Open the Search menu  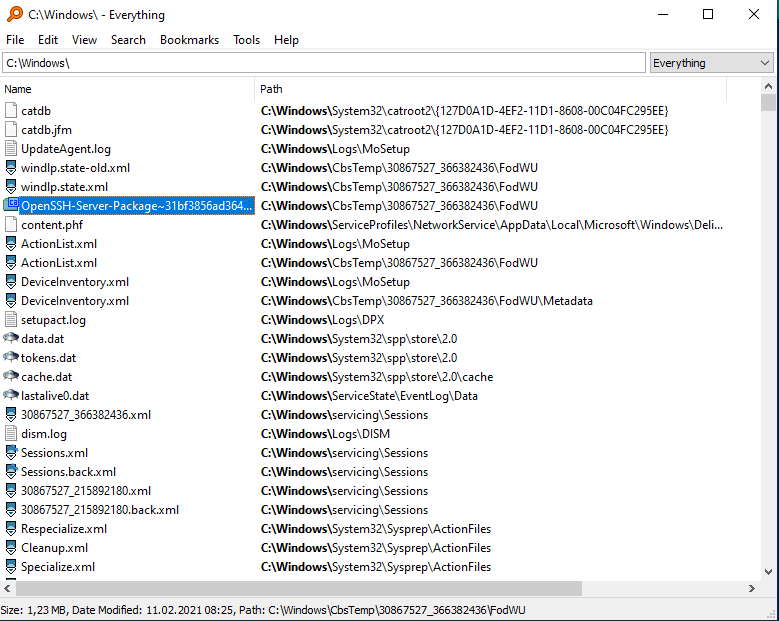click(128, 40)
